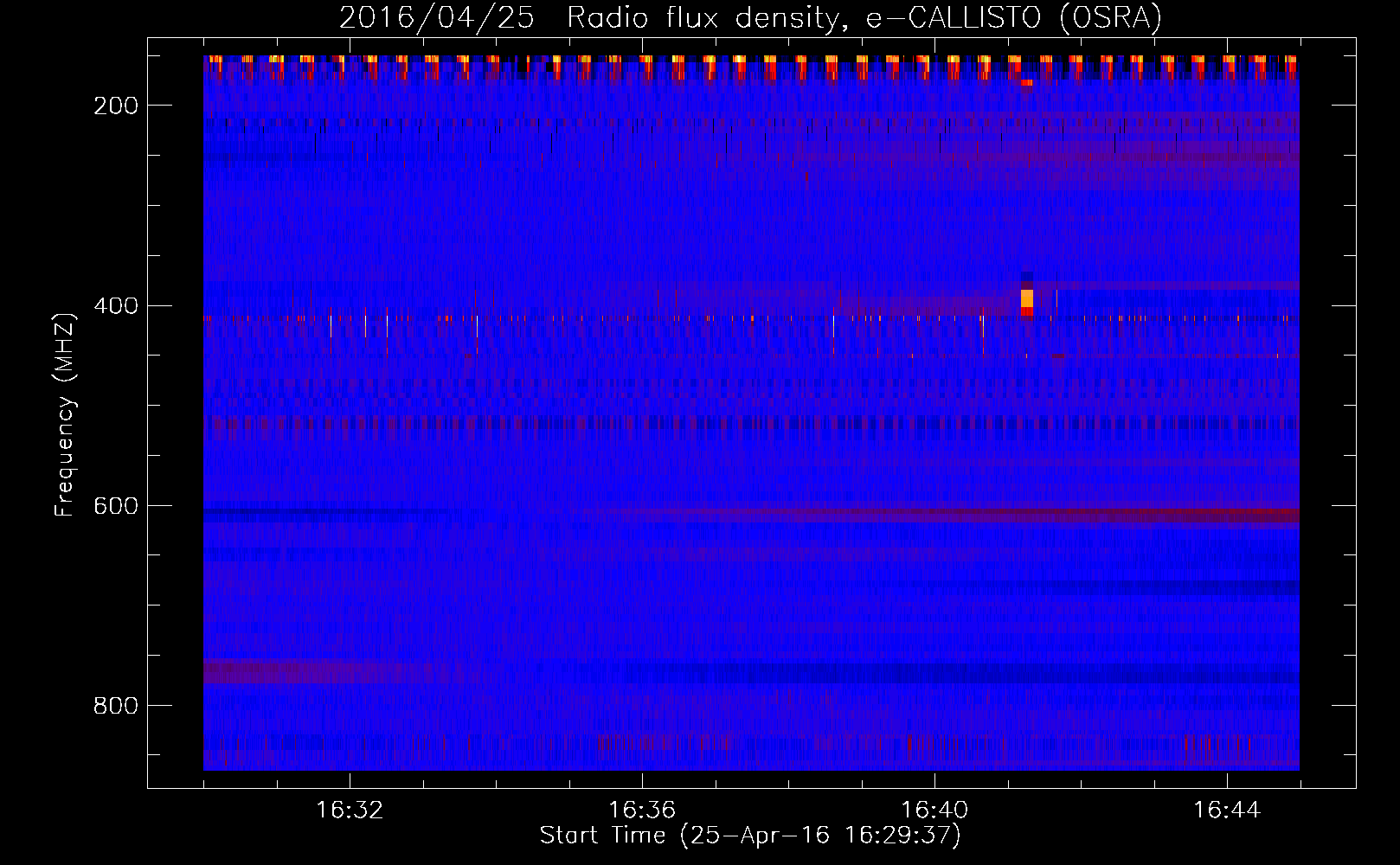Screen dimensions: 1400x865
Task: Click the 'Start Time (25-Apr-16 16:29:37)' label
Action: pos(750,836)
